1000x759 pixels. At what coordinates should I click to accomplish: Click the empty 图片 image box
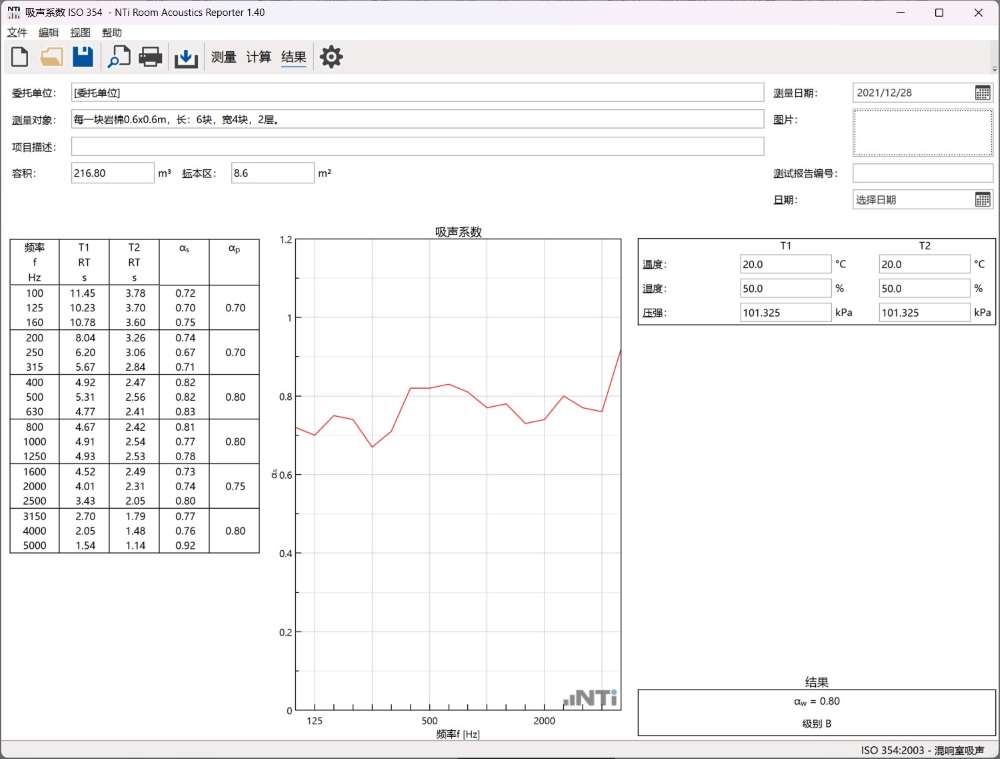pos(922,133)
